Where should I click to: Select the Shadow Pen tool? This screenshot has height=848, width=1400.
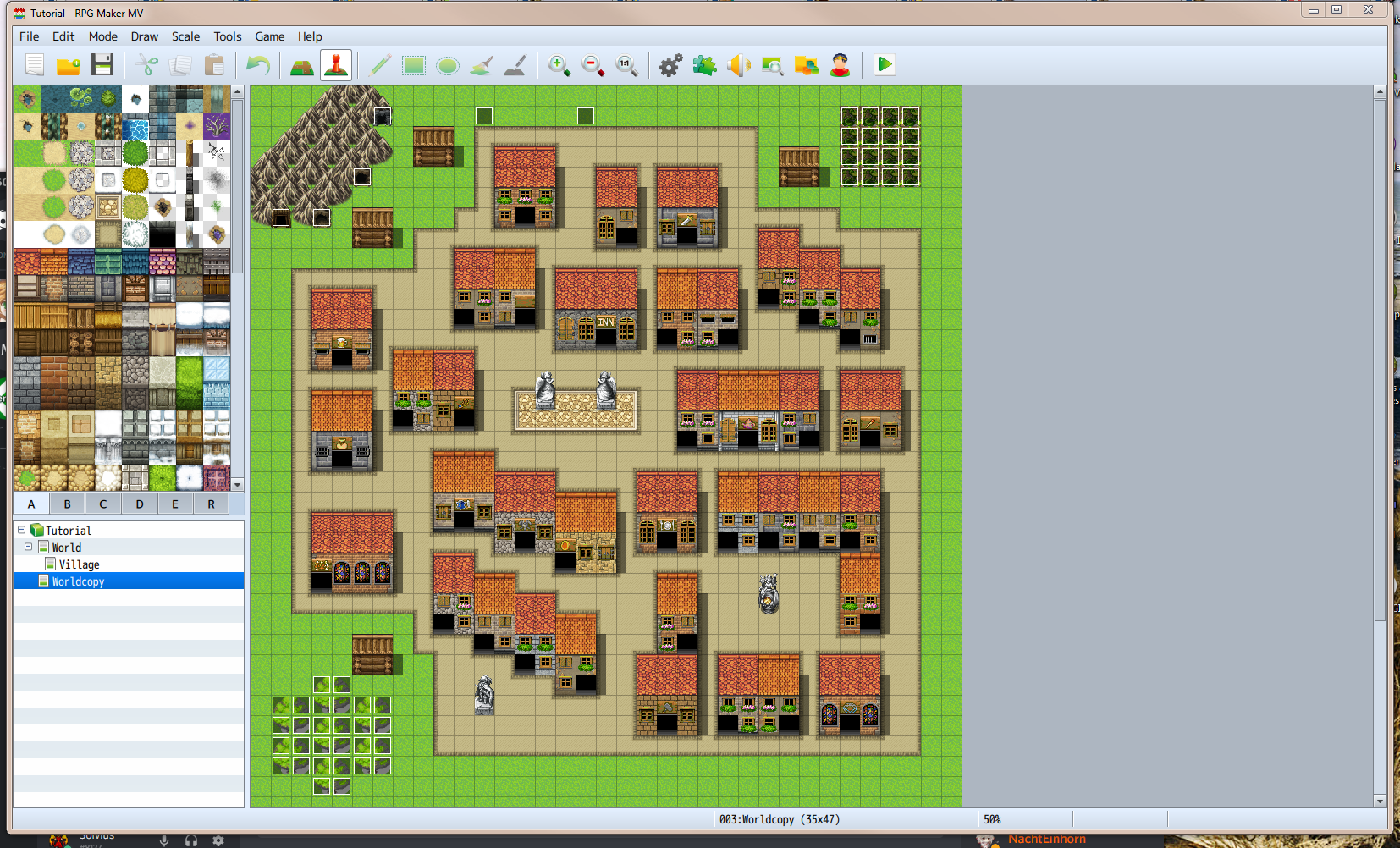[515, 65]
